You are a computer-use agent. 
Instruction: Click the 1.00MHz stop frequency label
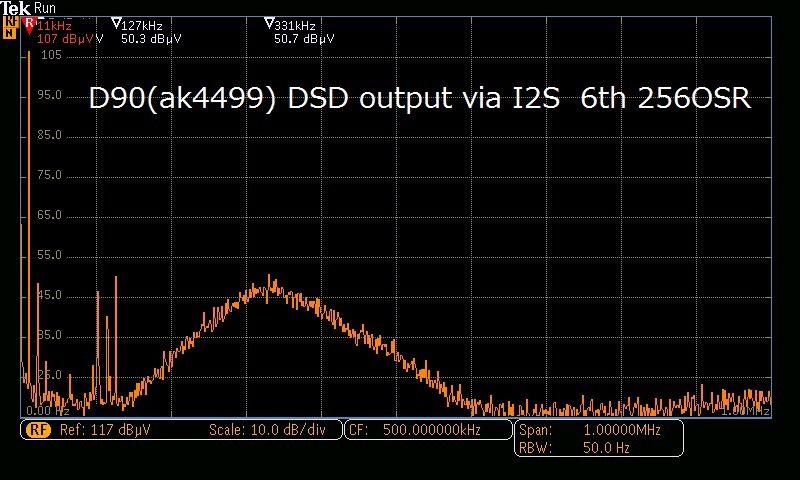click(x=745, y=411)
